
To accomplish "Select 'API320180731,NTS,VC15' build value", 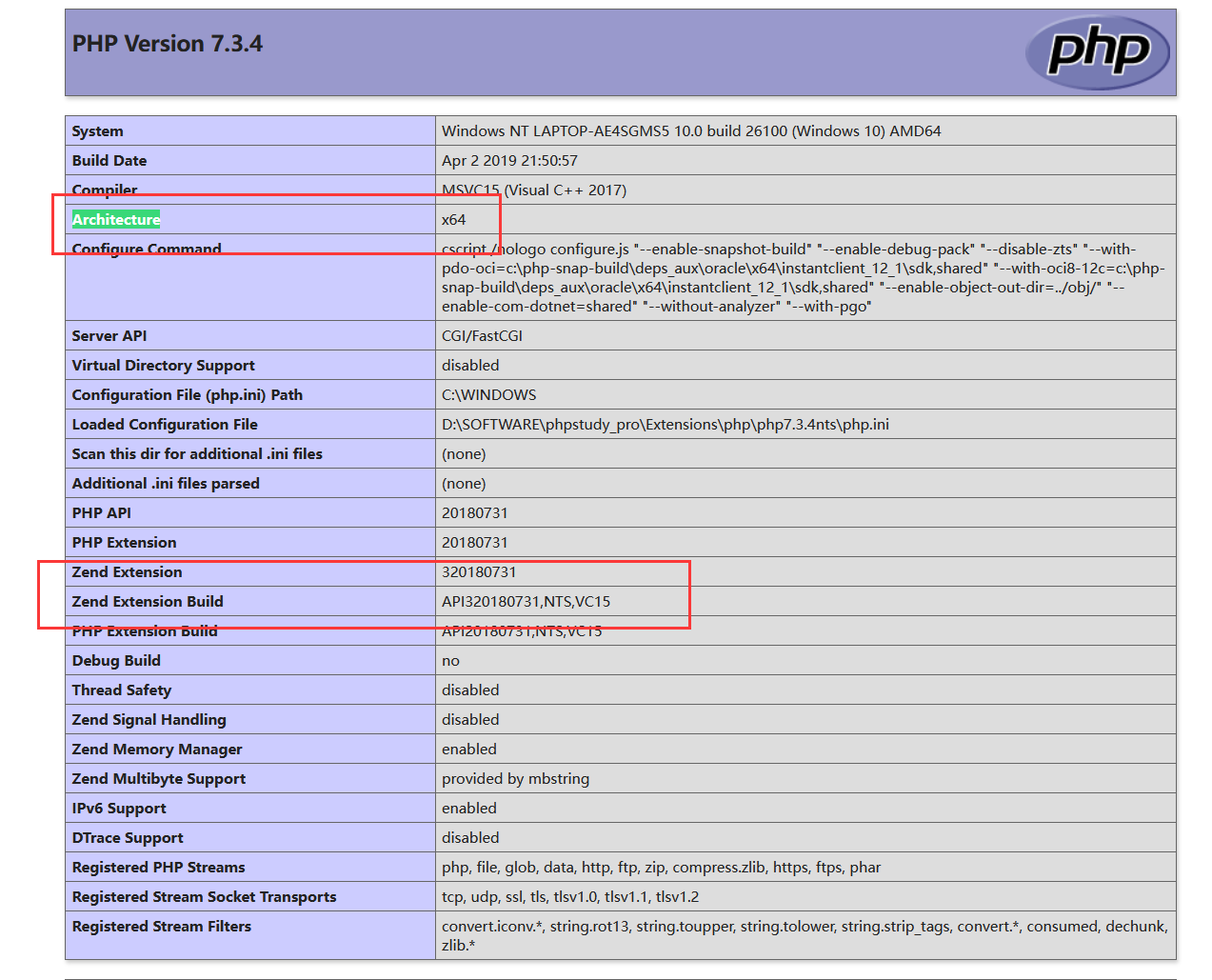I will click(x=527, y=602).
